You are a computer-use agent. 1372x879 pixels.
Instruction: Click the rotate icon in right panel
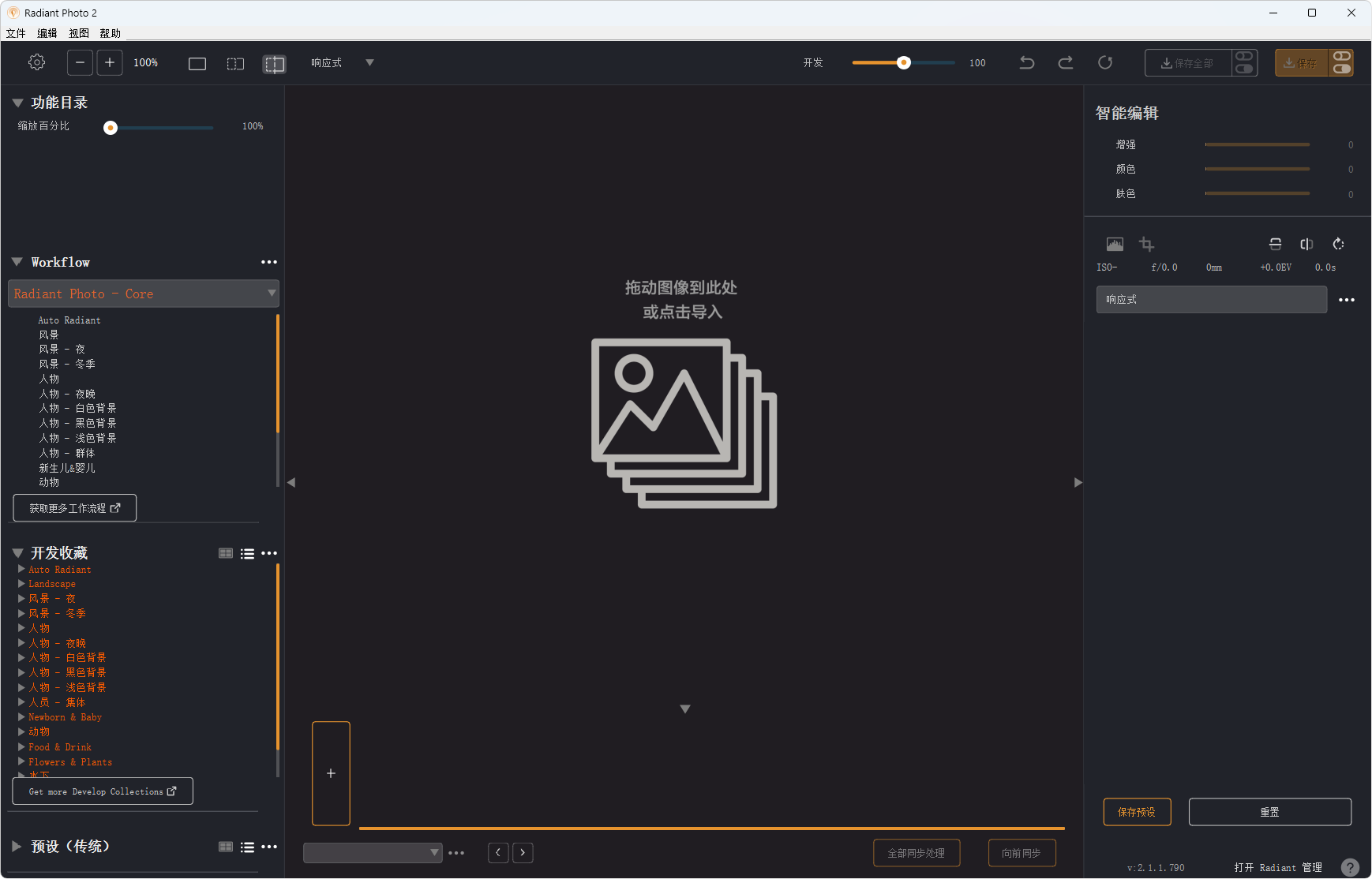(x=1338, y=245)
